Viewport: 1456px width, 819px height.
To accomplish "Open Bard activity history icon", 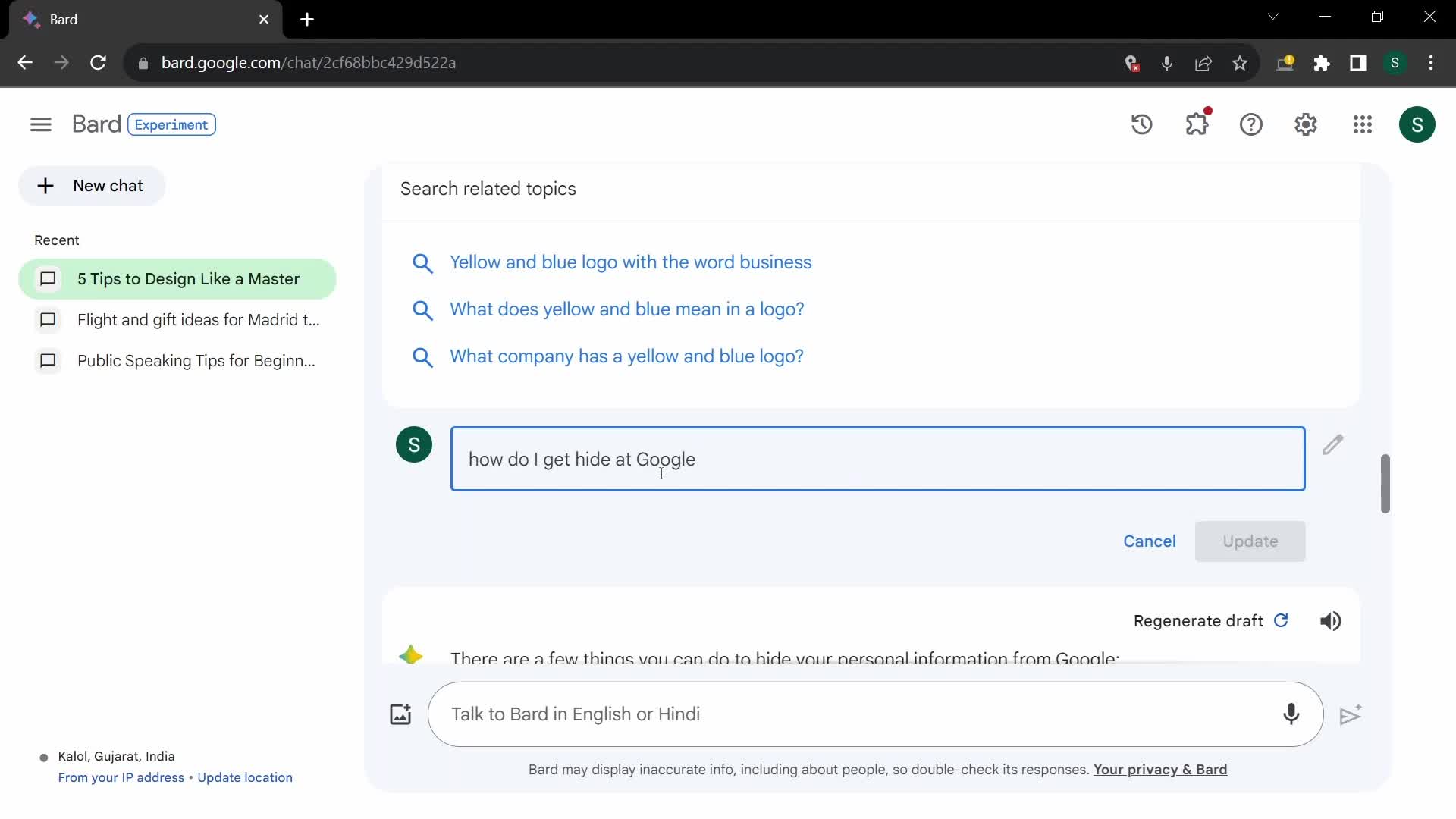I will (x=1141, y=124).
